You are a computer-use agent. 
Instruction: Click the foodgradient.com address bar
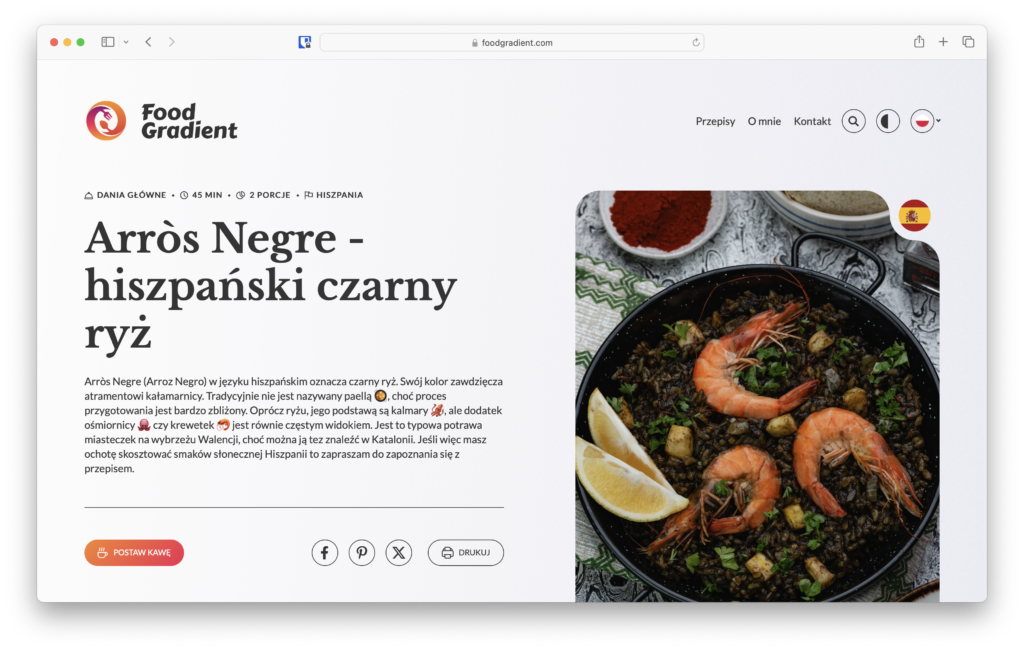[x=511, y=42]
